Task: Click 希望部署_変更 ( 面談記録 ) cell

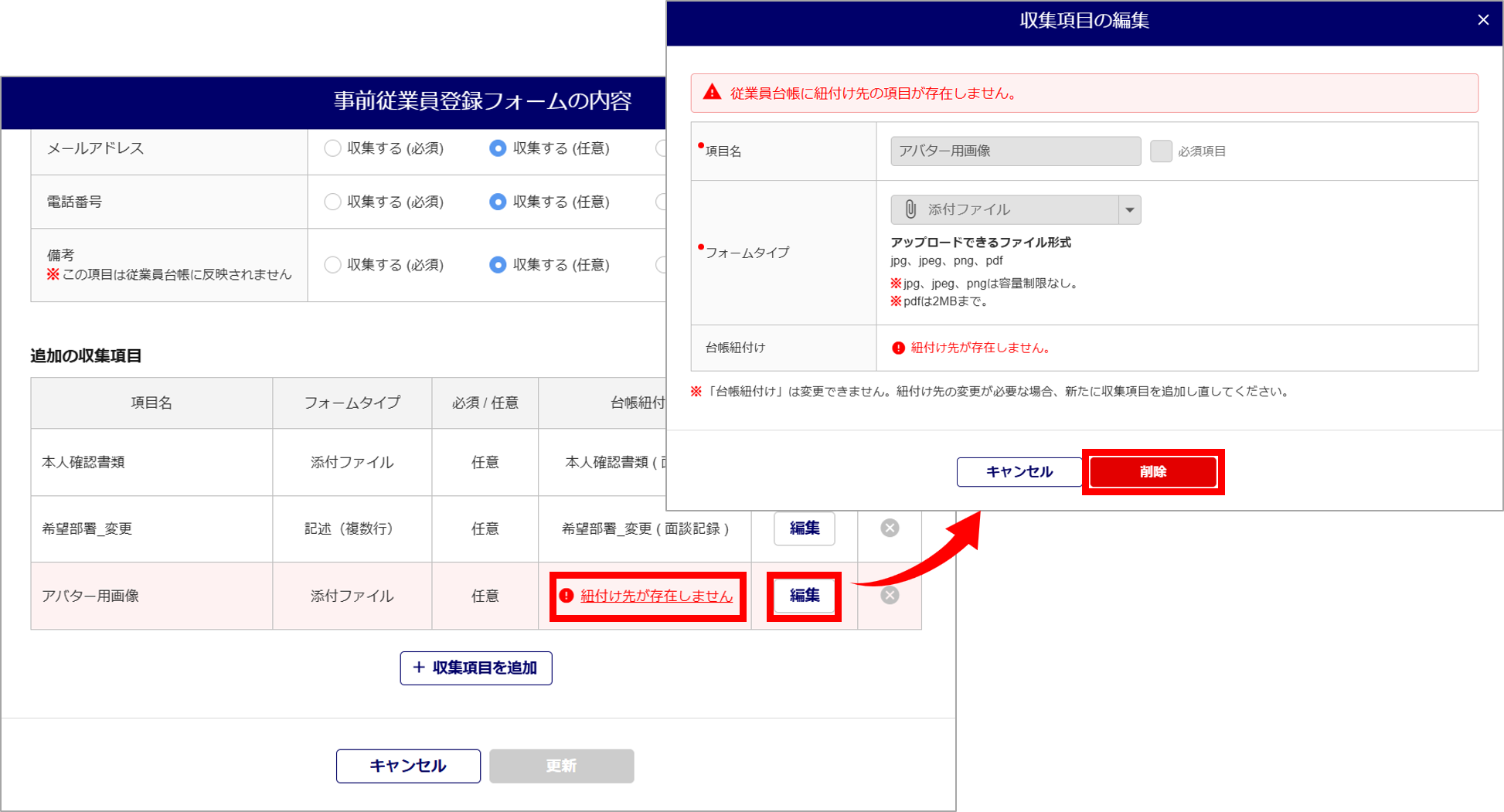Action: [645, 529]
